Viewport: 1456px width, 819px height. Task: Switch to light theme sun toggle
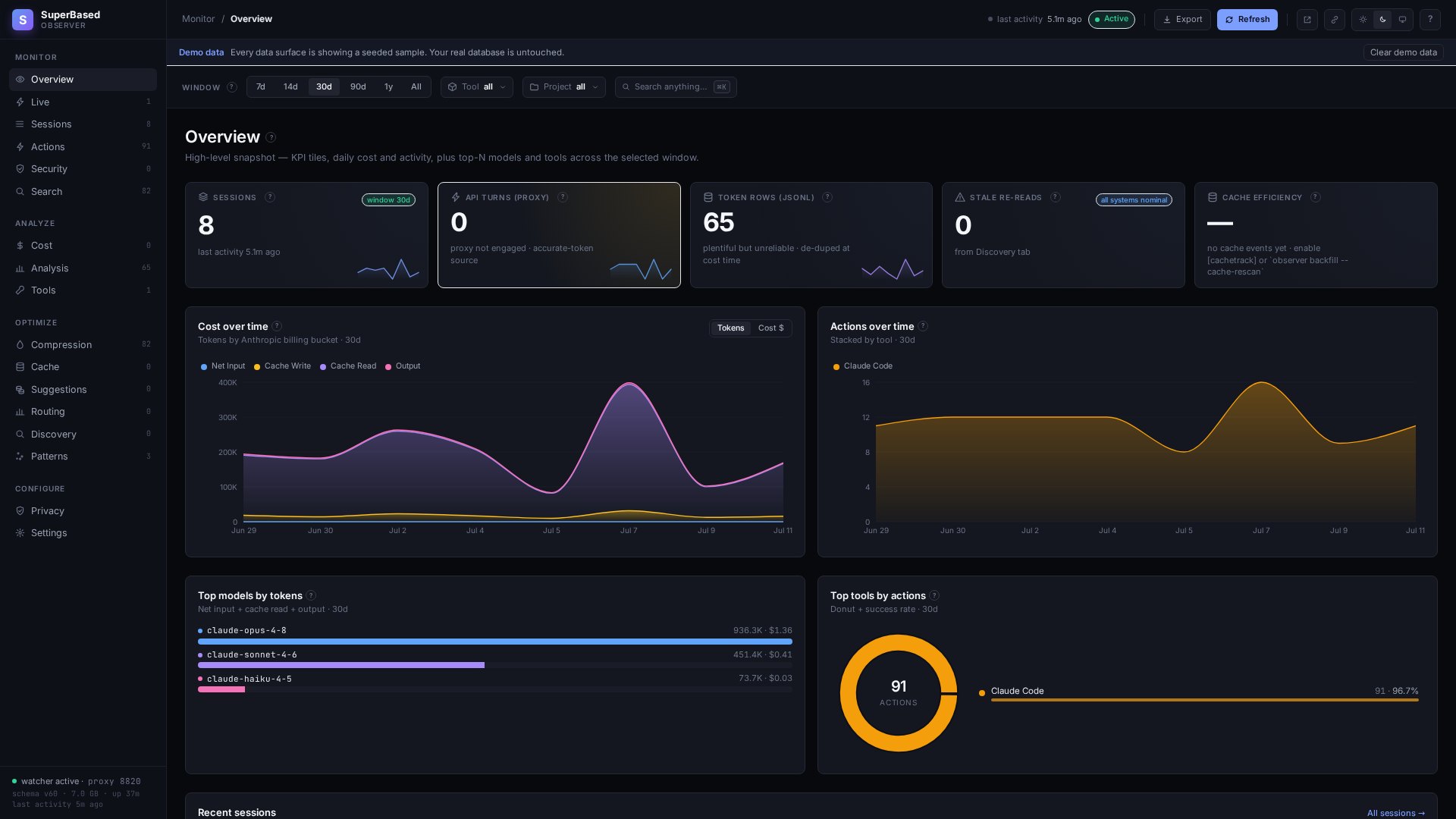[x=1363, y=20]
